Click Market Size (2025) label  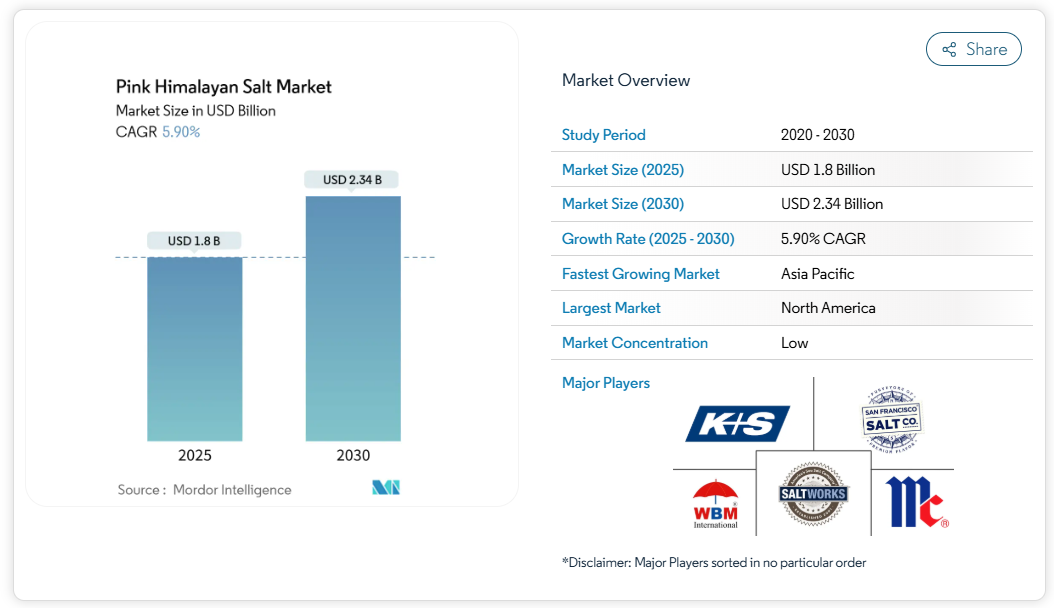(622, 170)
